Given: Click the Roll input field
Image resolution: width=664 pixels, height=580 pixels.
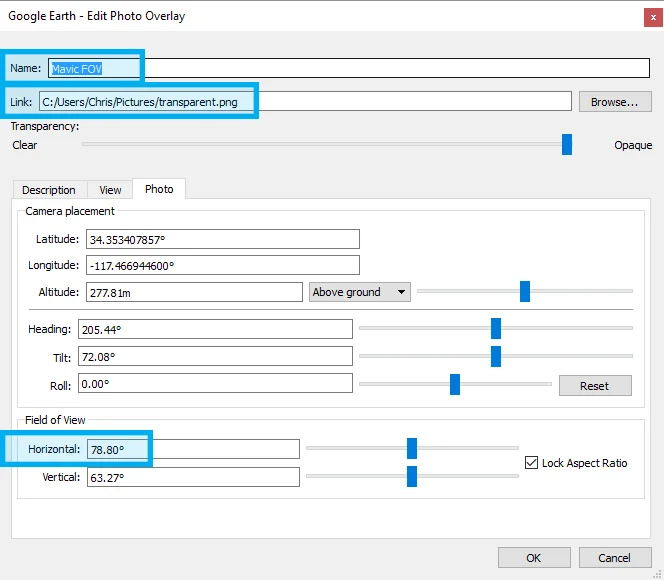Looking at the screenshot, I should (x=215, y=383).
